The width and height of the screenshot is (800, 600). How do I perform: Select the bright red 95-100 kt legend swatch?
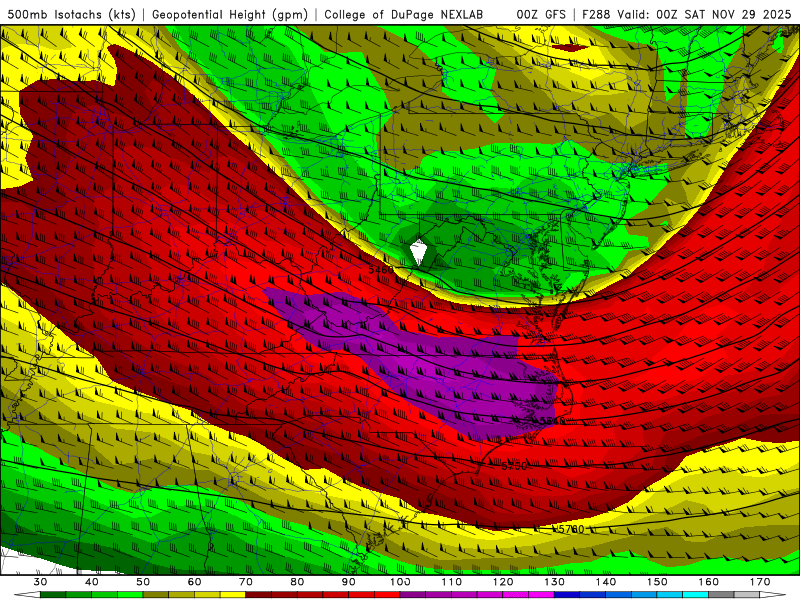pos(387,595)
